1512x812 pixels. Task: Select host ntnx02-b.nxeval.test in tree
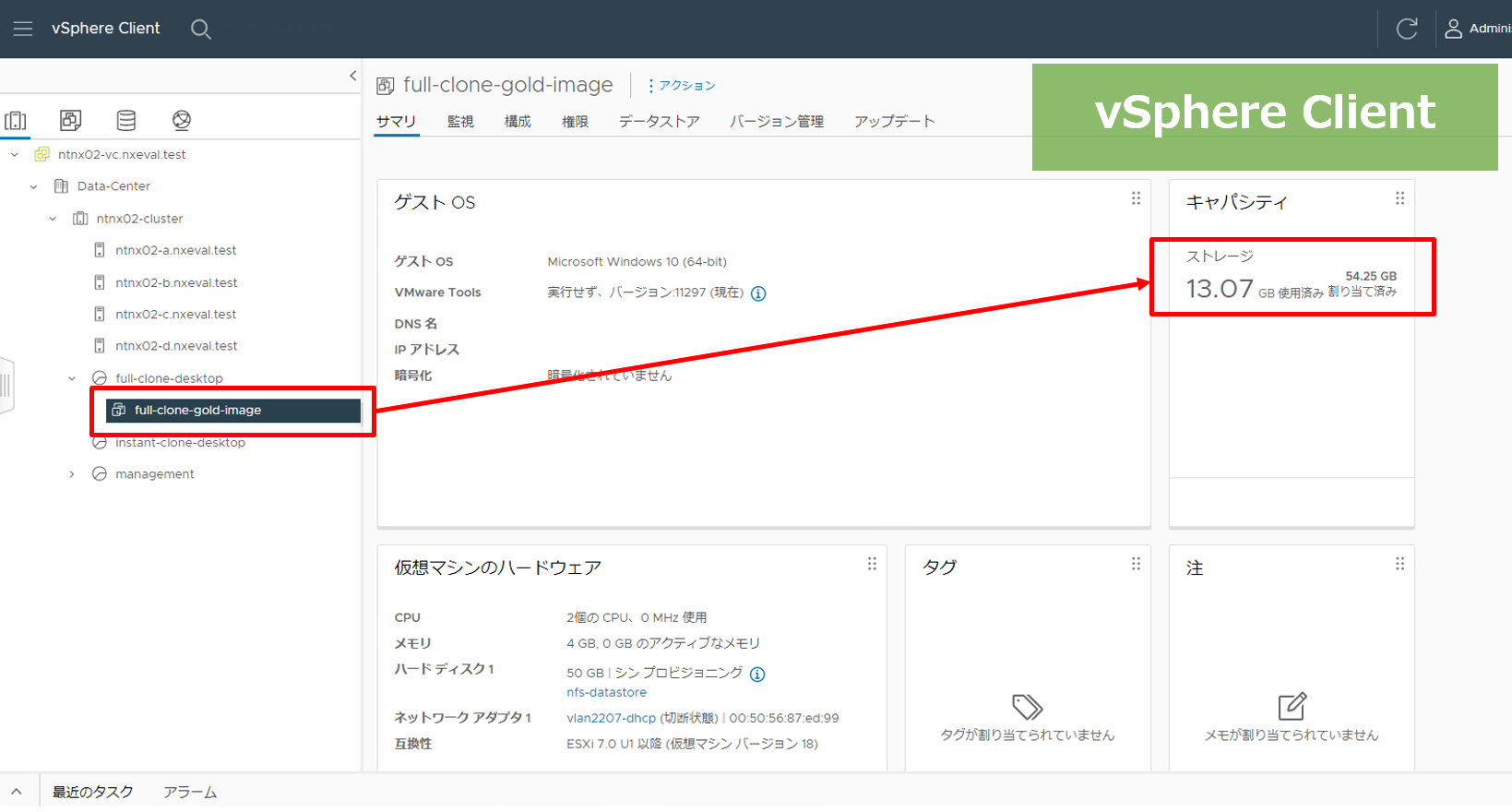pos(176,283)
